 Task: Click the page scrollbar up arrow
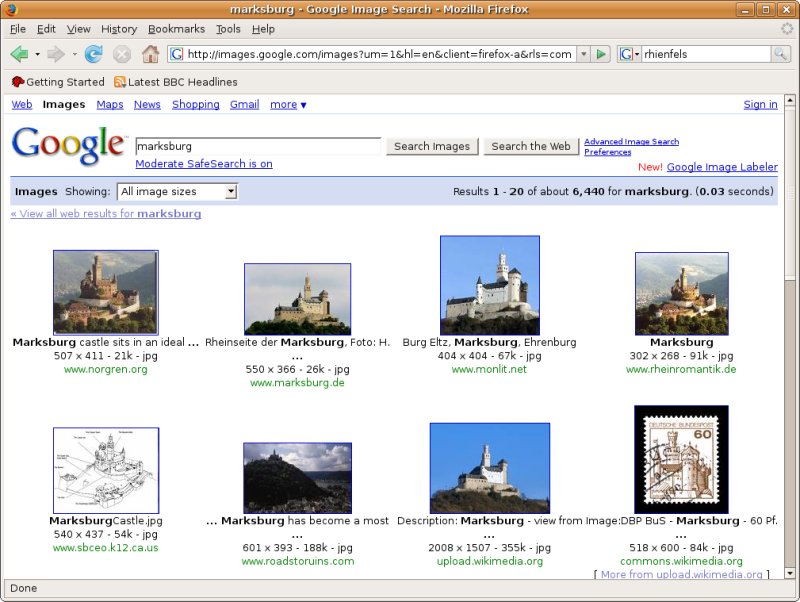[789, 100]
